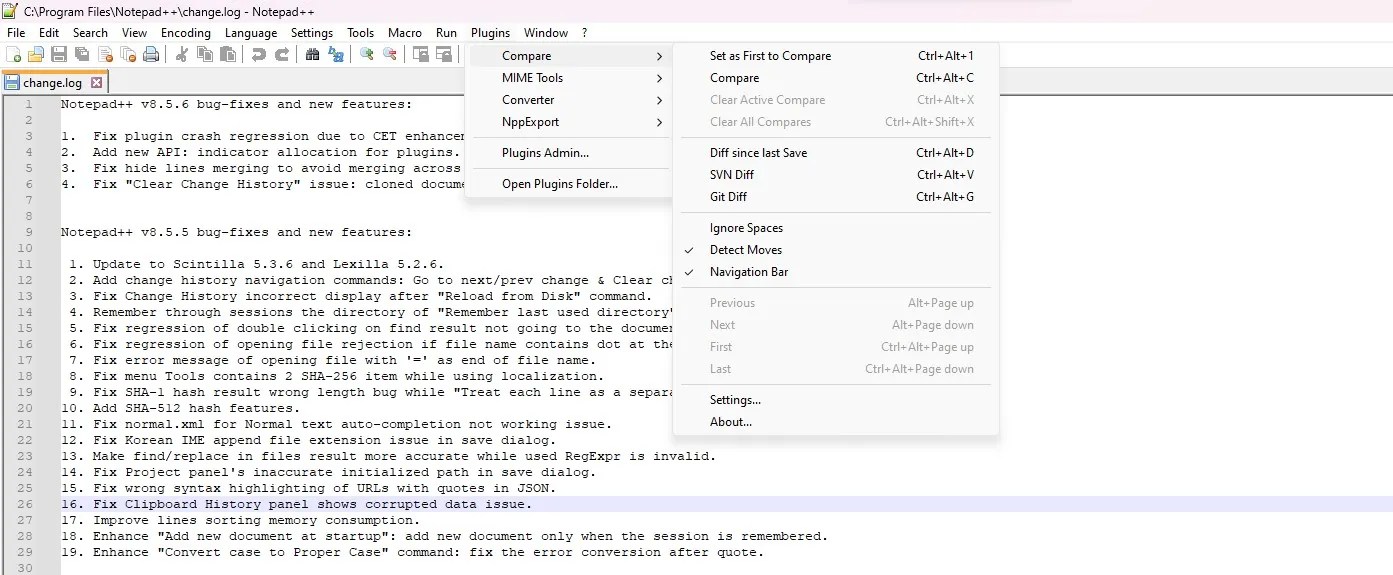Click line number 21 in the margin

tap(25, 424)
